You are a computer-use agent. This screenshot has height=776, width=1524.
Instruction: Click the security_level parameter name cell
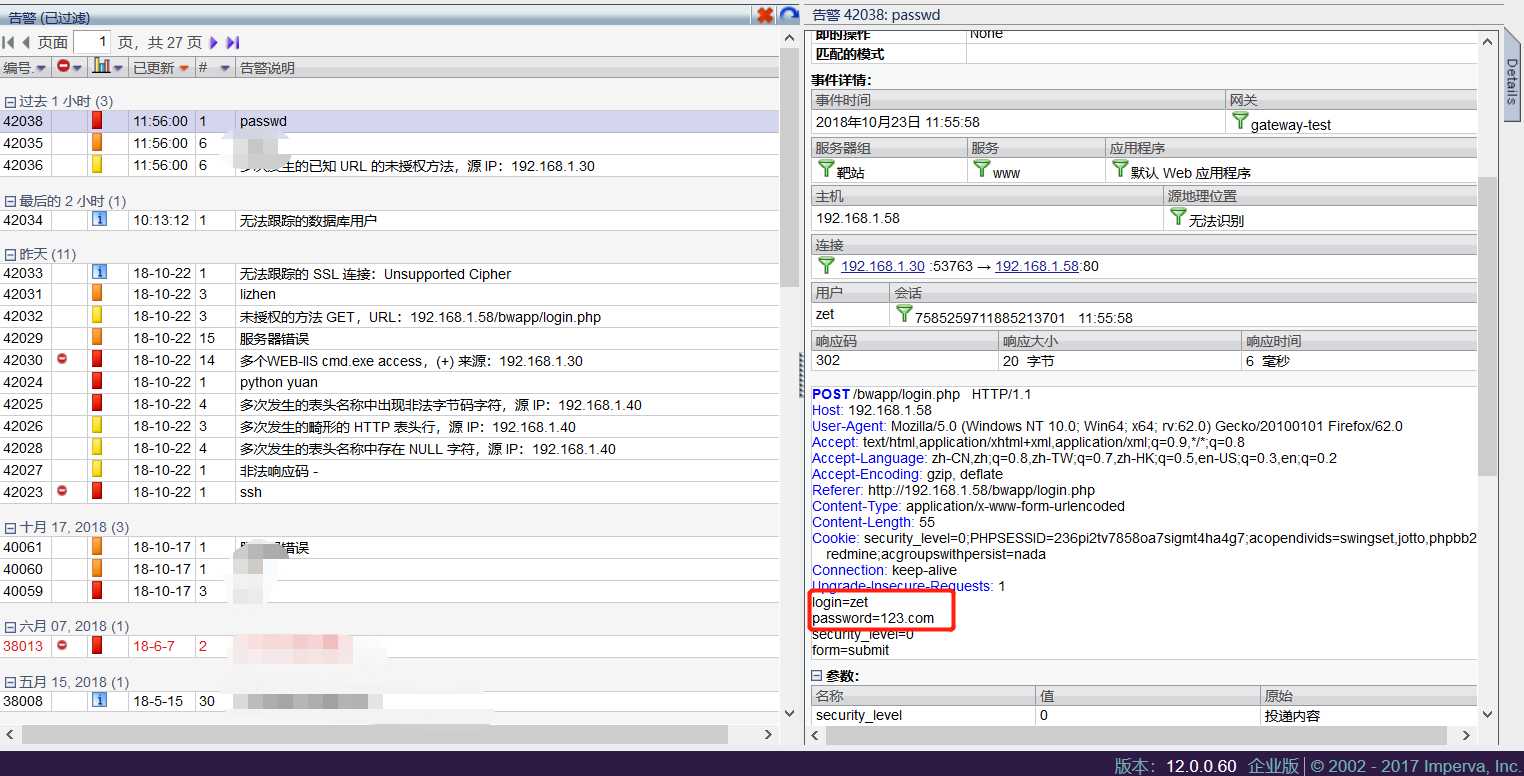[x=923, y=715]
